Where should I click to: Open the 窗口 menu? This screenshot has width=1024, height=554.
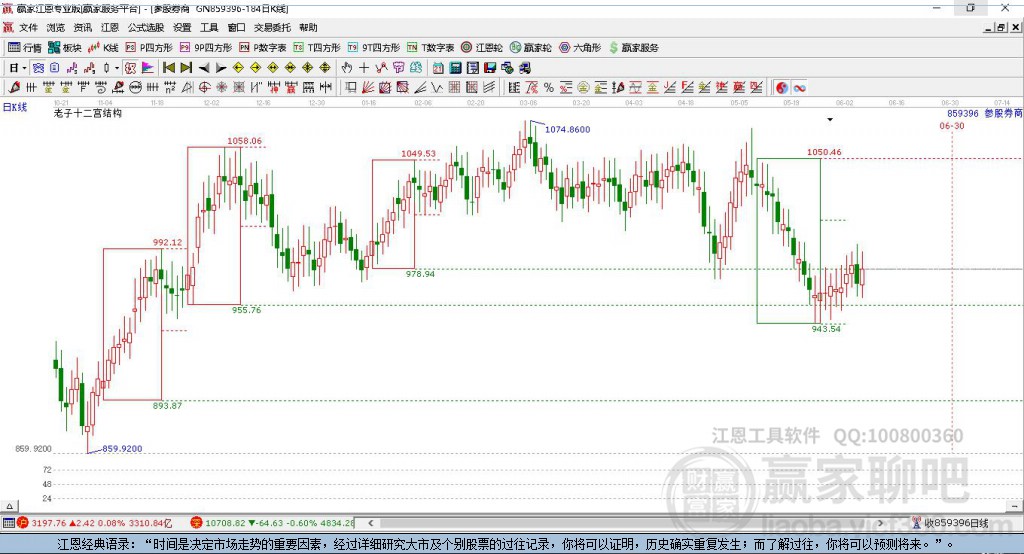[236, 27]
